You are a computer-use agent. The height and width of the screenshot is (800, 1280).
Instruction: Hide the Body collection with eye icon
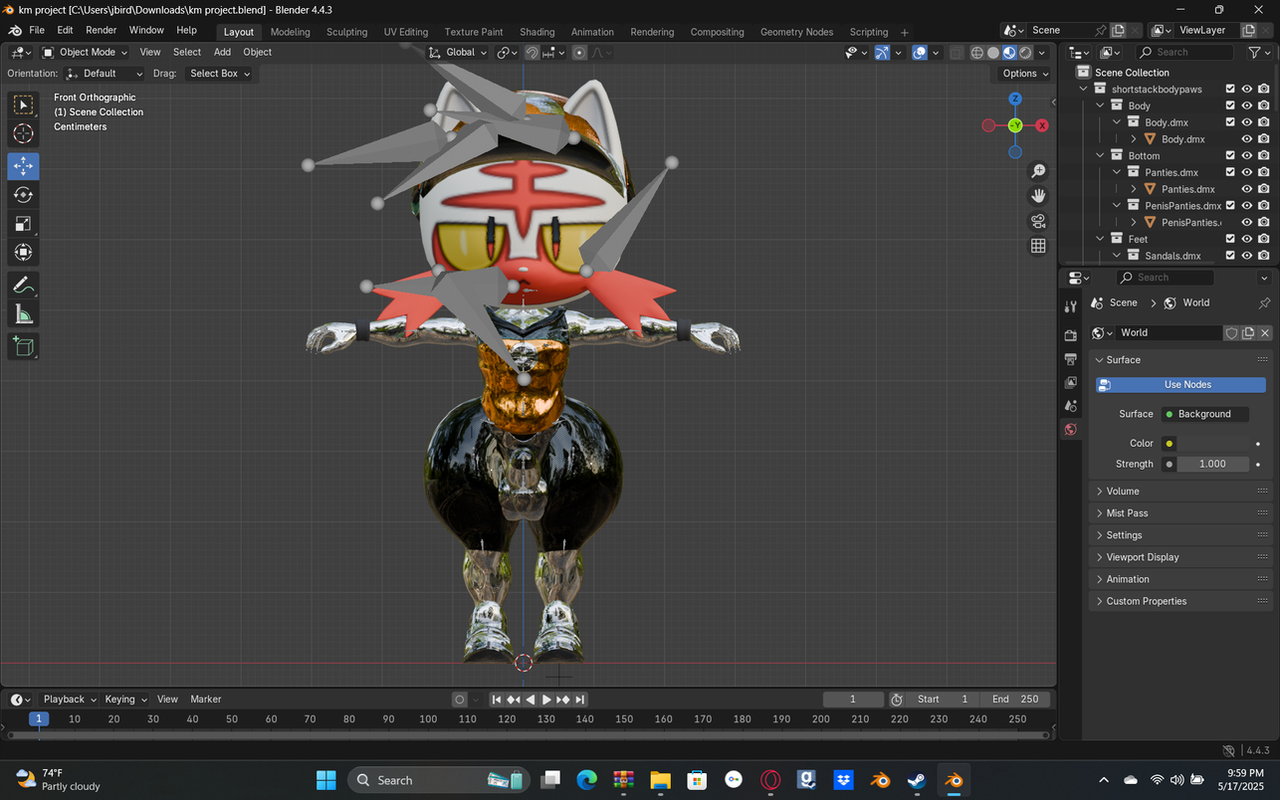1247,106
